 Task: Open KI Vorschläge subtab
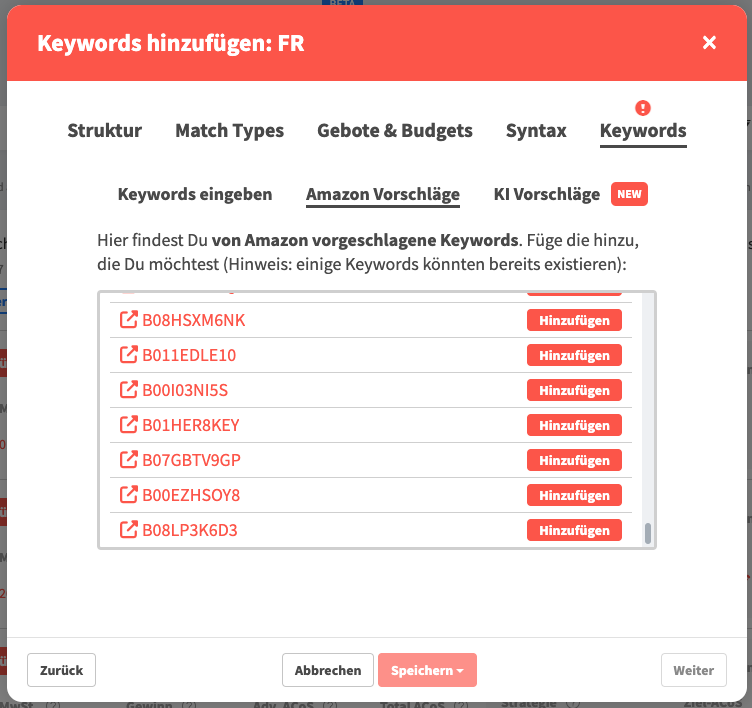547,194
